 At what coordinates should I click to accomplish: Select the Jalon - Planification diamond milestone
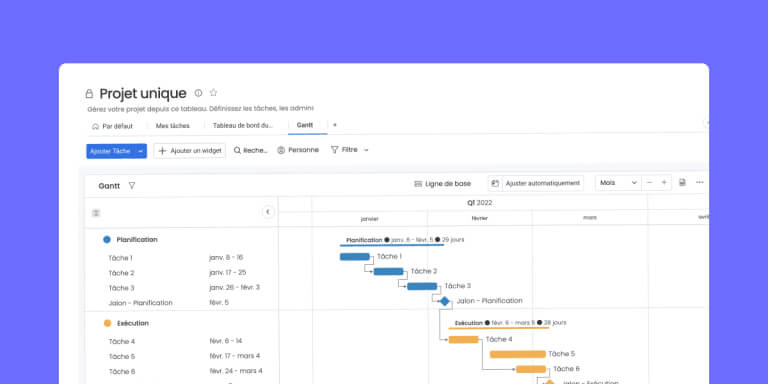coord(444,301)
